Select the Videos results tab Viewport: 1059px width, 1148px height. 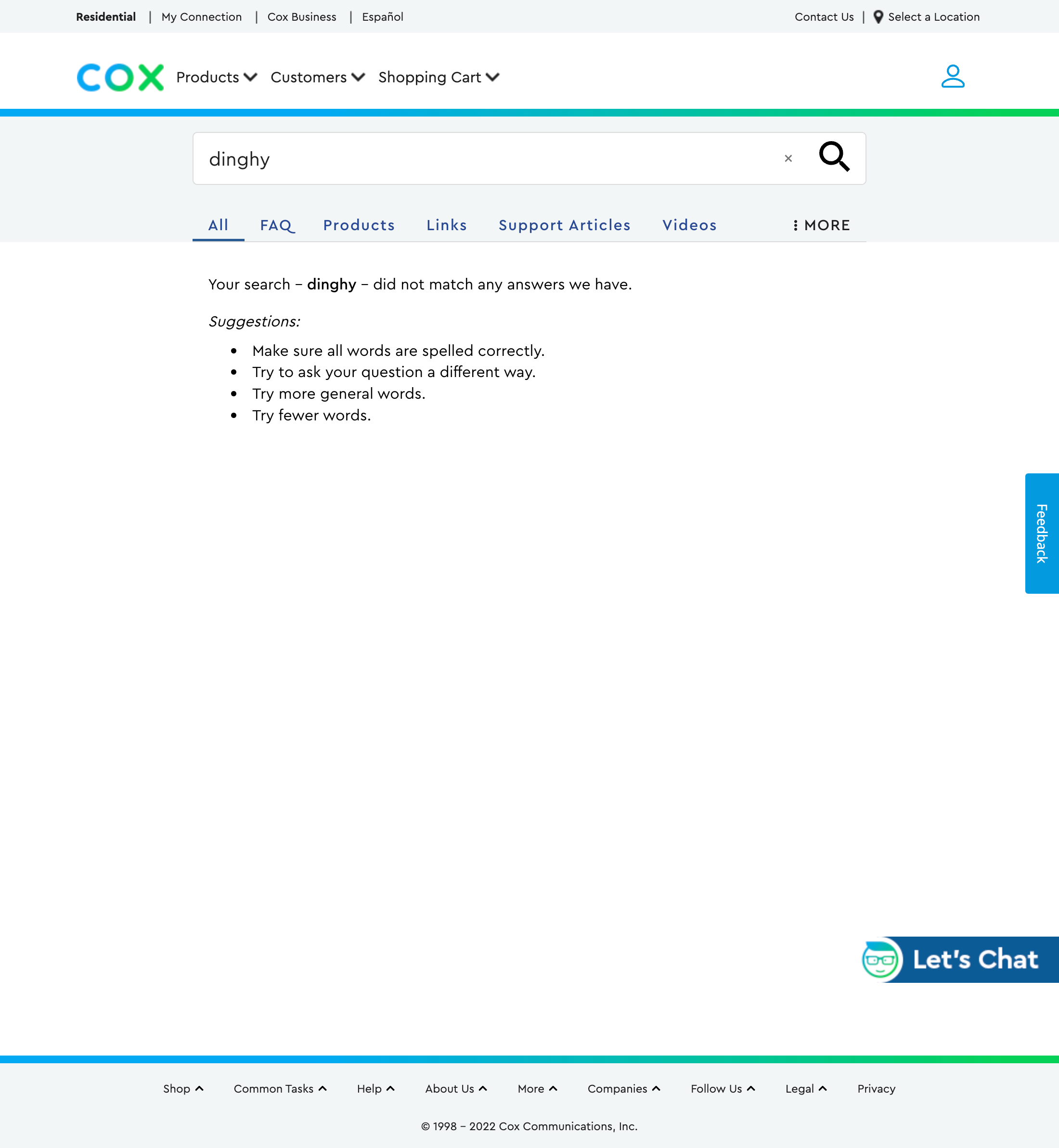point(689,225)
